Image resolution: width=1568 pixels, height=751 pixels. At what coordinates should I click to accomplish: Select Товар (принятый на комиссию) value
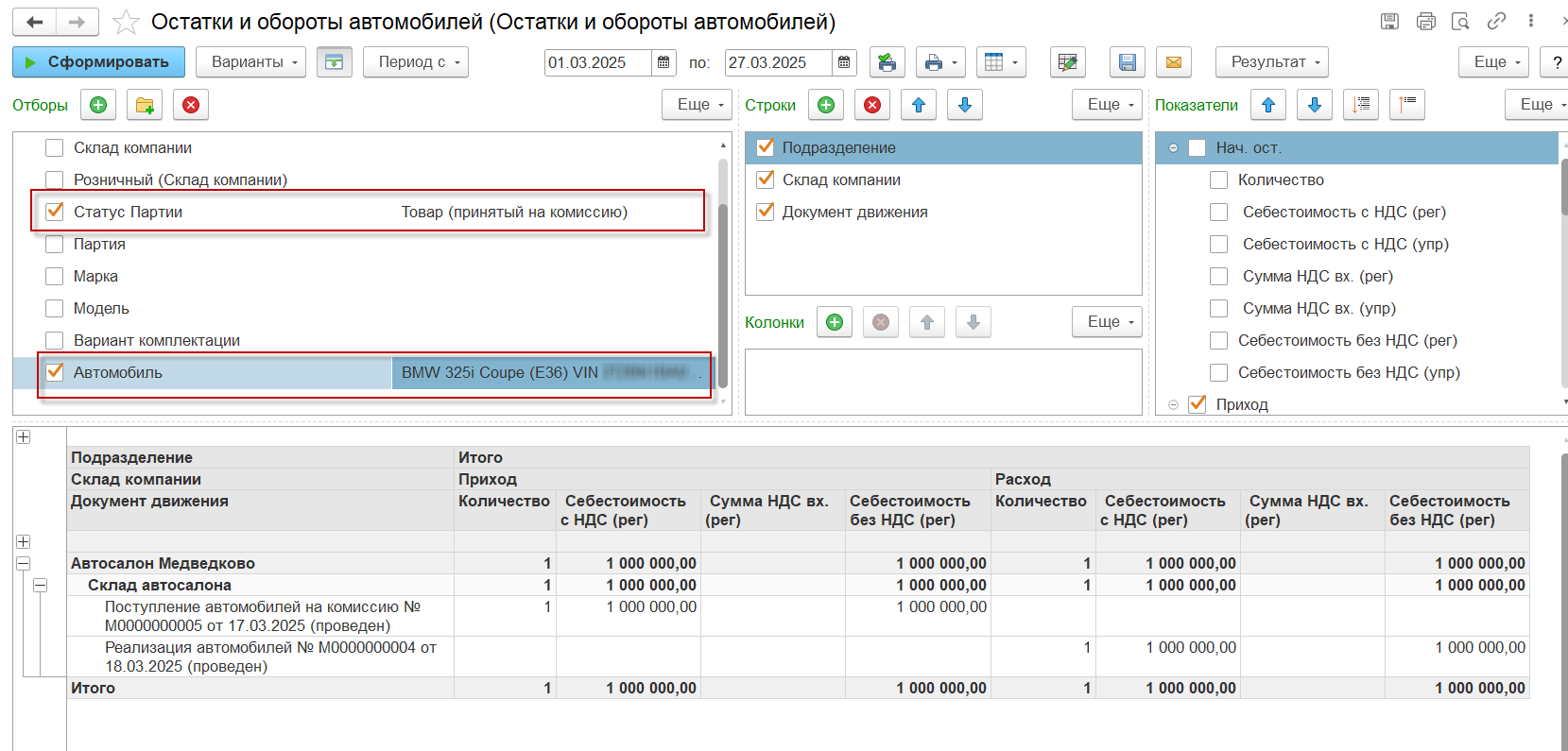(514, 212)
